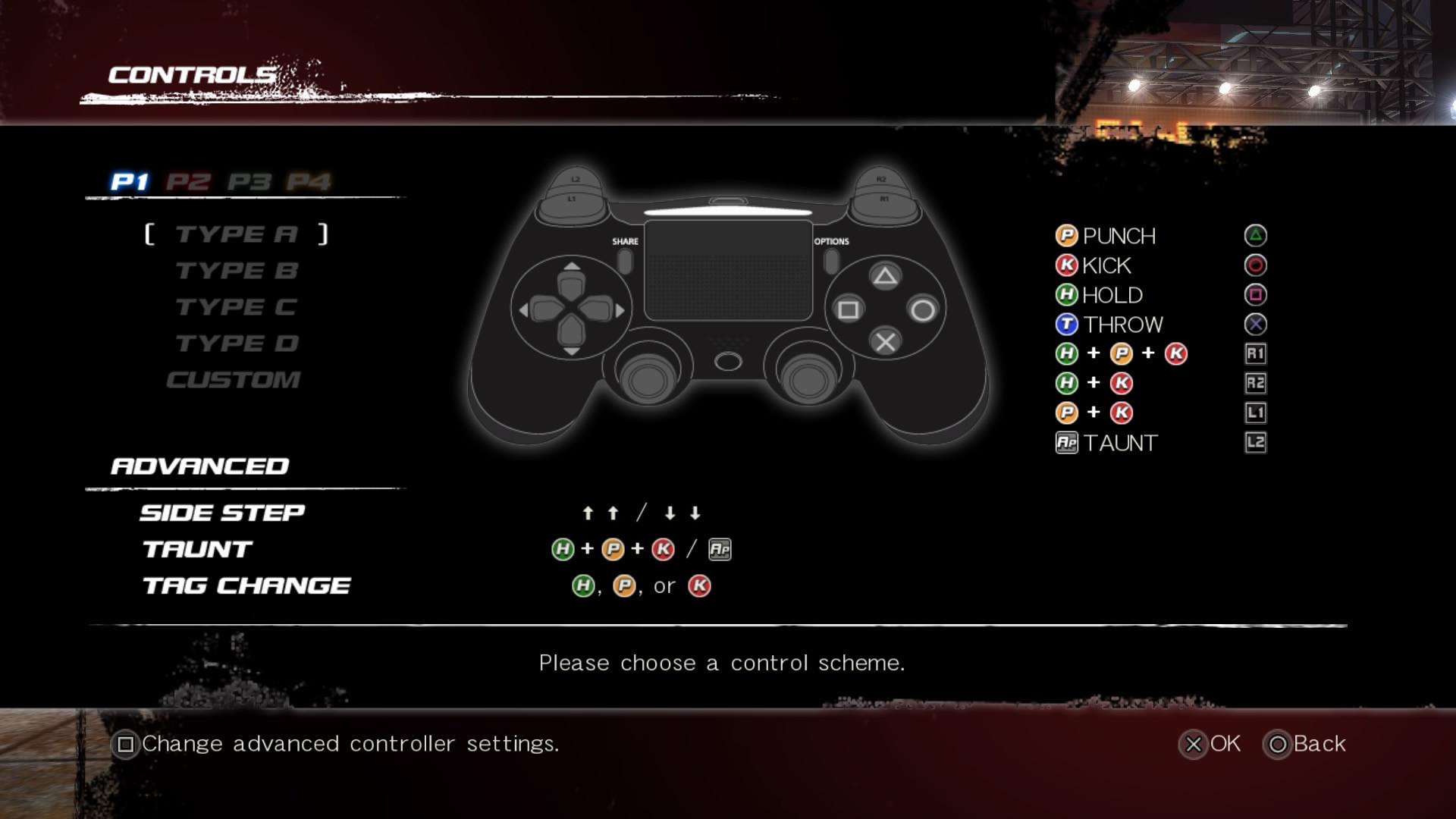Select the TAUNT icon in controls

(x=1063, y=443)
